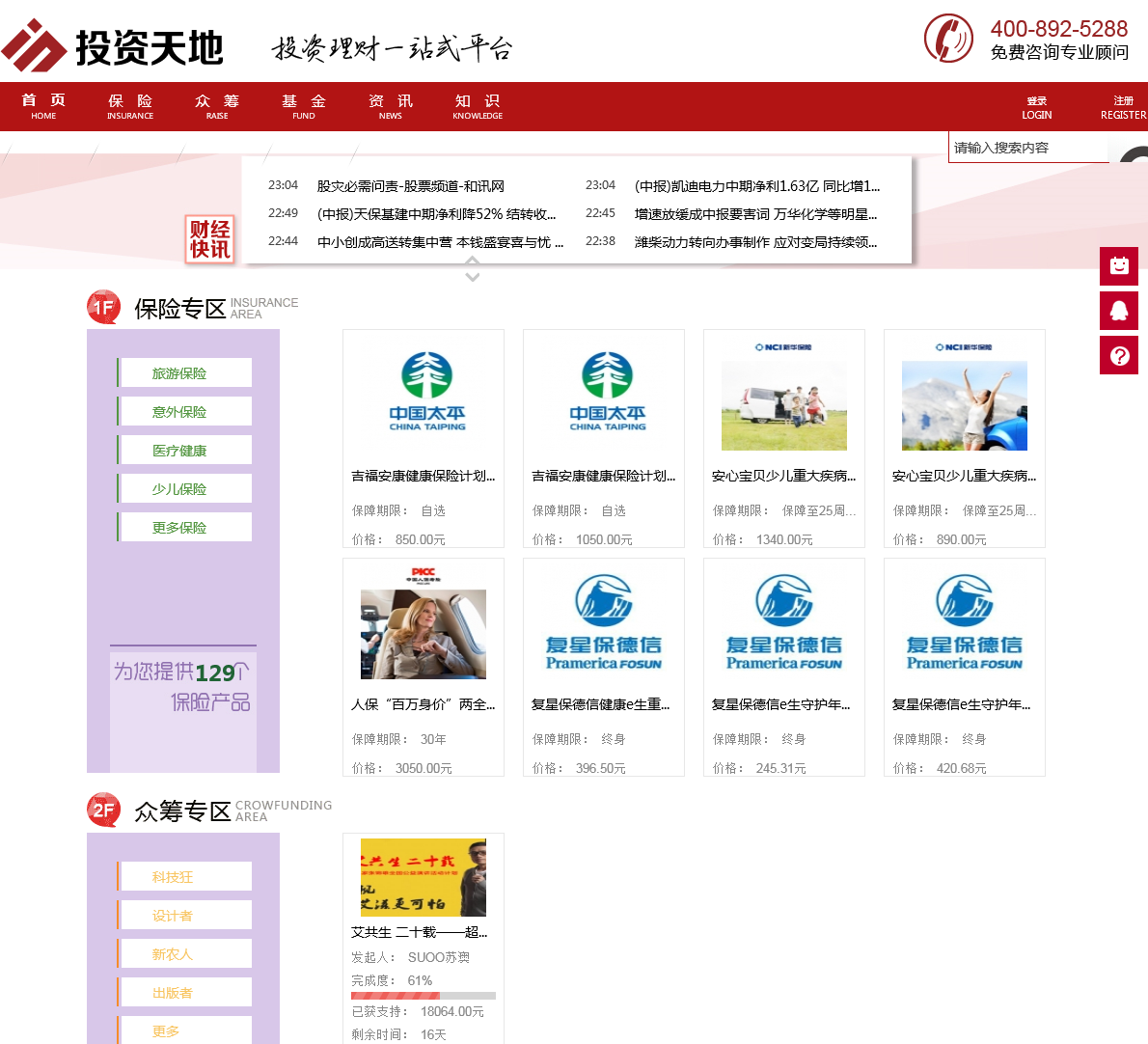Open NCI mountain woman image, 890.00元 product

point(965,405)
